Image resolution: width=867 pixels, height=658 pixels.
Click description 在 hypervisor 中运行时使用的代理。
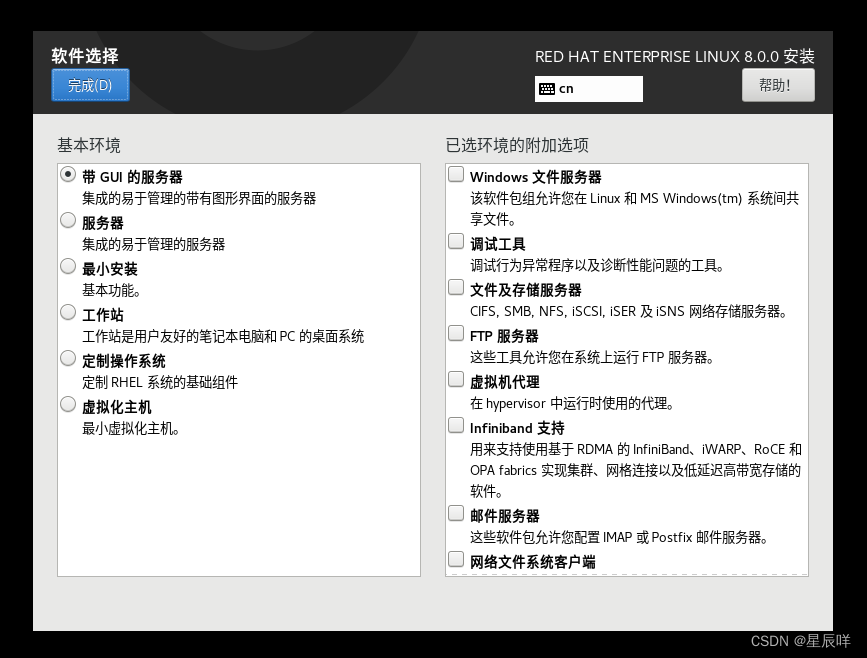[x=572, y=403]
